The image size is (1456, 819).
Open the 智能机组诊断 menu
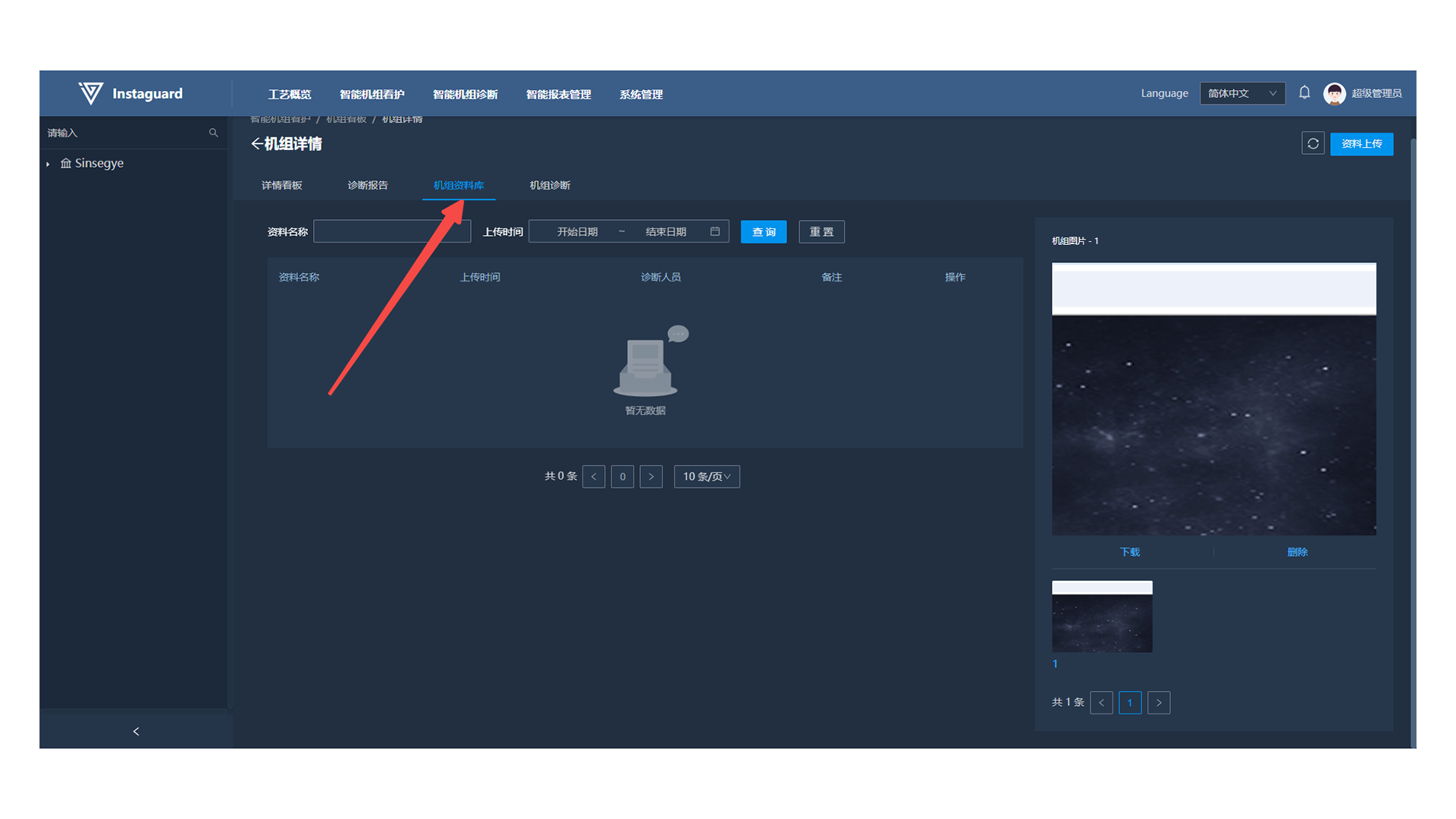pyautogui.click(x=465, y=94)
